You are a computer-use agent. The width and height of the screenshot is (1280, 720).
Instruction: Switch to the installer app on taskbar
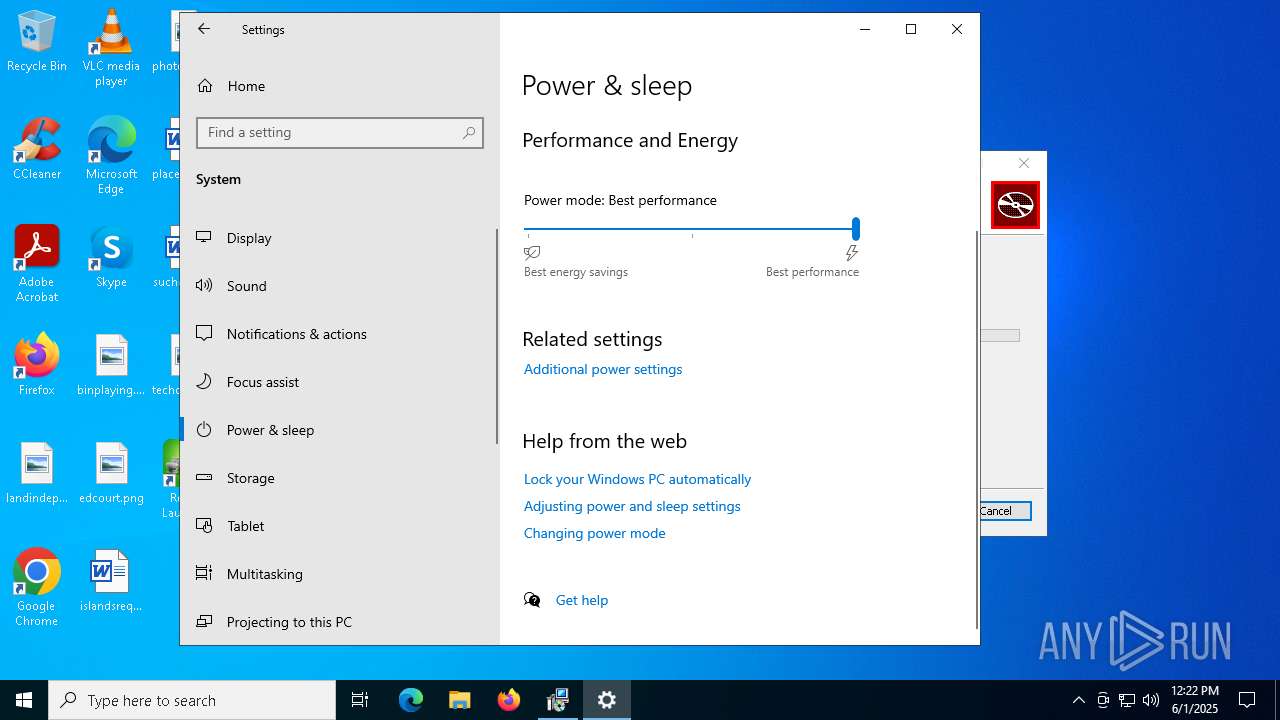click(x=558, y=700)
